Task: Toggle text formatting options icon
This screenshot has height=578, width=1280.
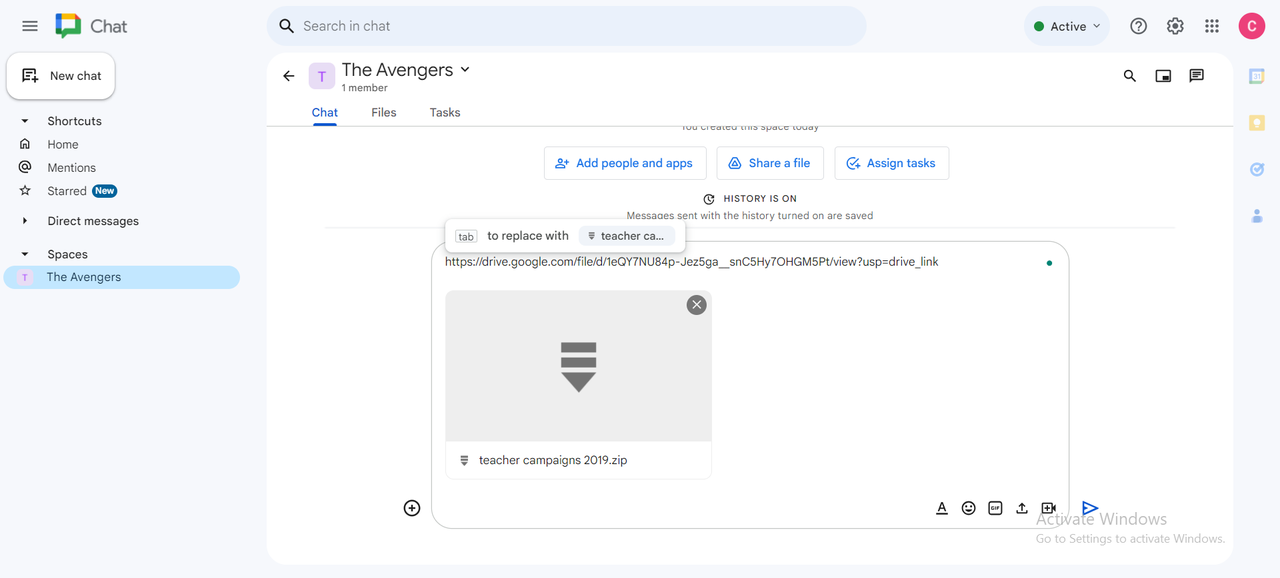Action: [x=942, y=508]
